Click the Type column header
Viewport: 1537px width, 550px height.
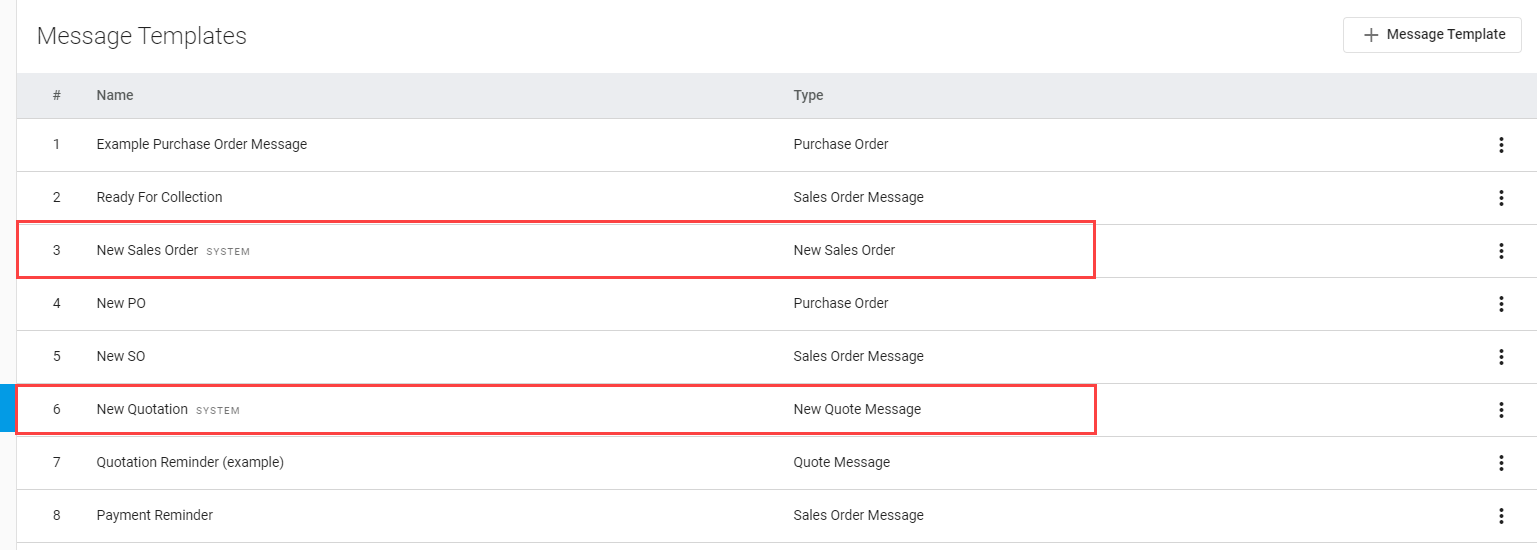[808, 95]
